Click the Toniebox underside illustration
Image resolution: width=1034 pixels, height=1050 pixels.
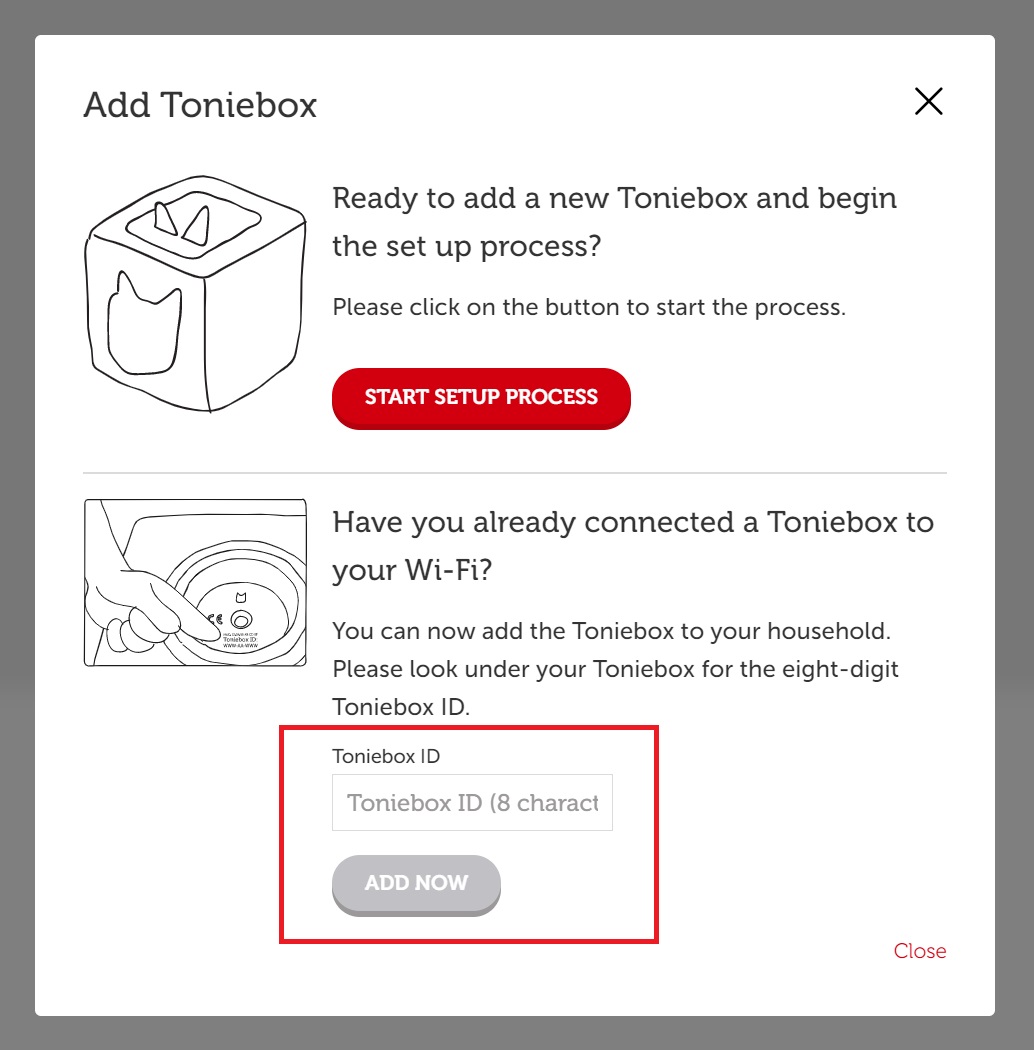pos(195,583)
